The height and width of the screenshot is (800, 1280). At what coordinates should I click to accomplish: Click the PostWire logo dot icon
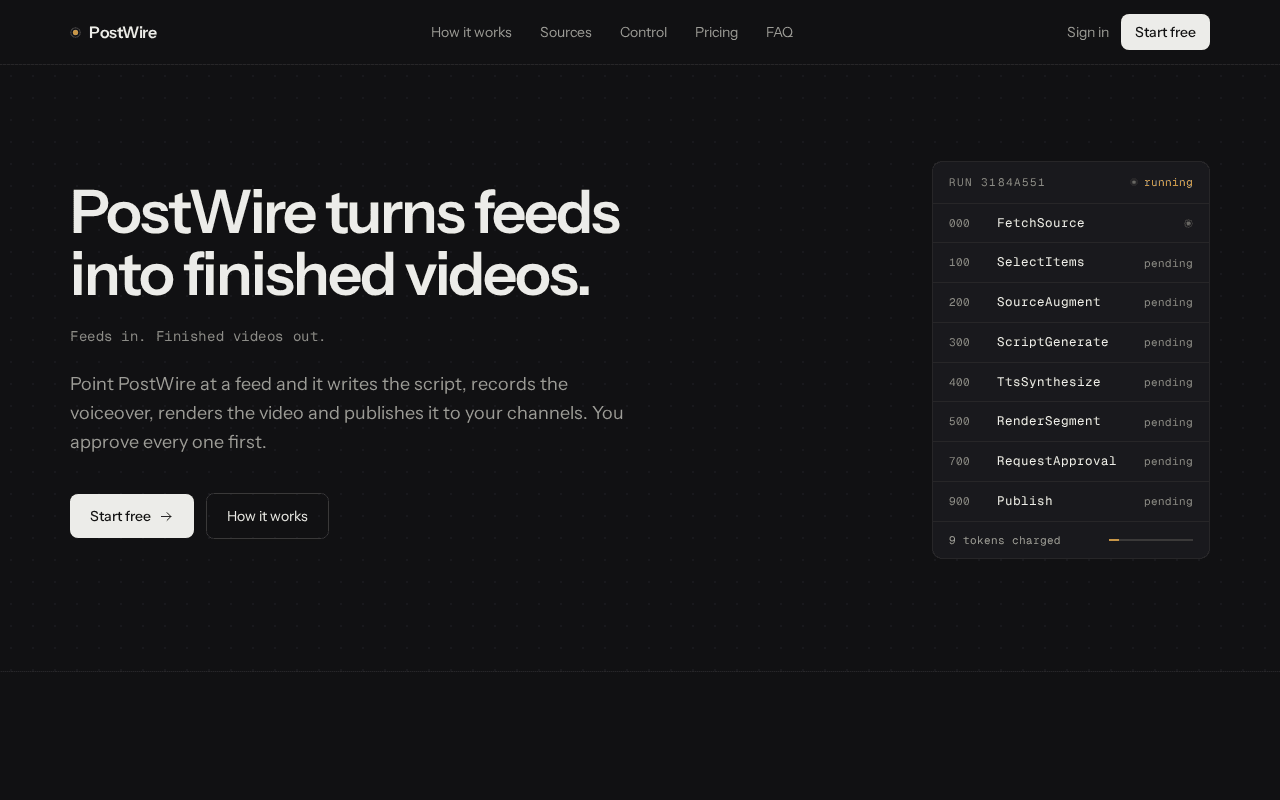pos(75,33)
